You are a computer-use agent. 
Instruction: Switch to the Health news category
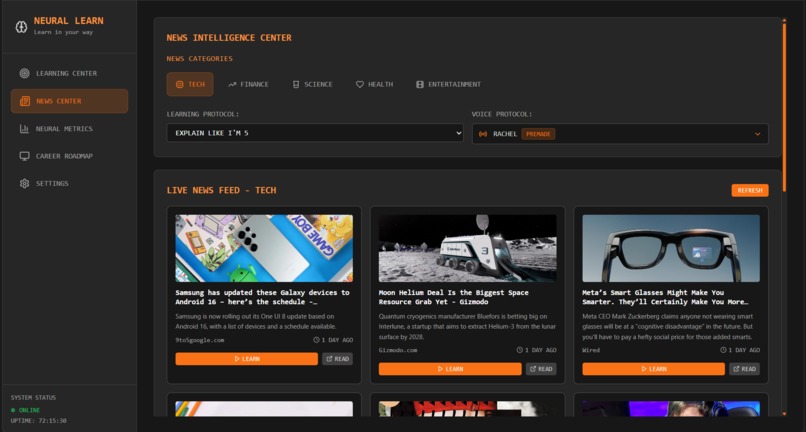coord(375,84)
